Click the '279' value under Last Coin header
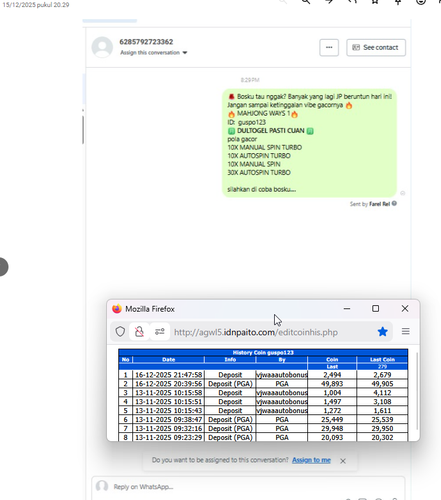 (382, 367)
